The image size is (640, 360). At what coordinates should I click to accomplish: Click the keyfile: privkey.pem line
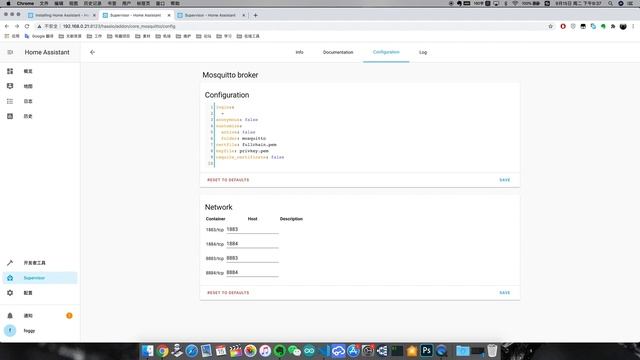point(242,151)
